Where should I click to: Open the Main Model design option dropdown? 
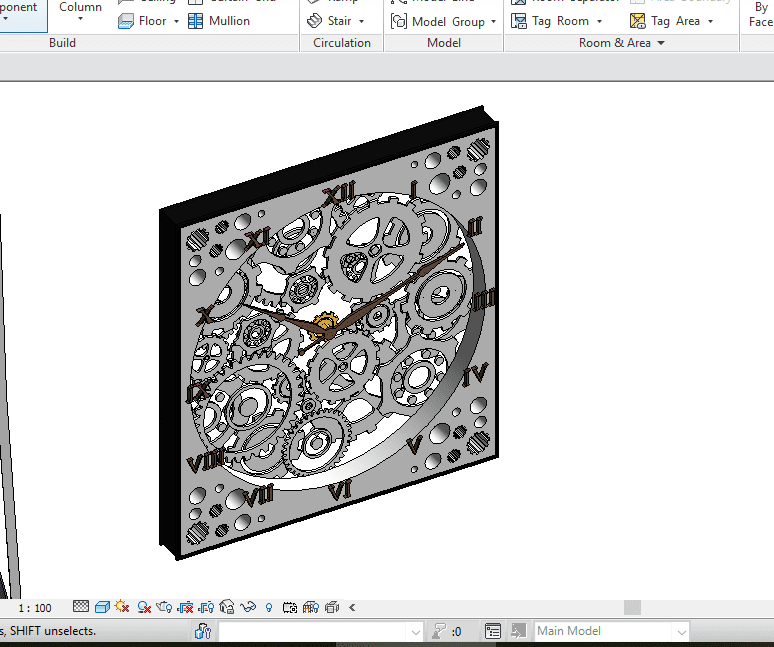(x=681, y=631)
